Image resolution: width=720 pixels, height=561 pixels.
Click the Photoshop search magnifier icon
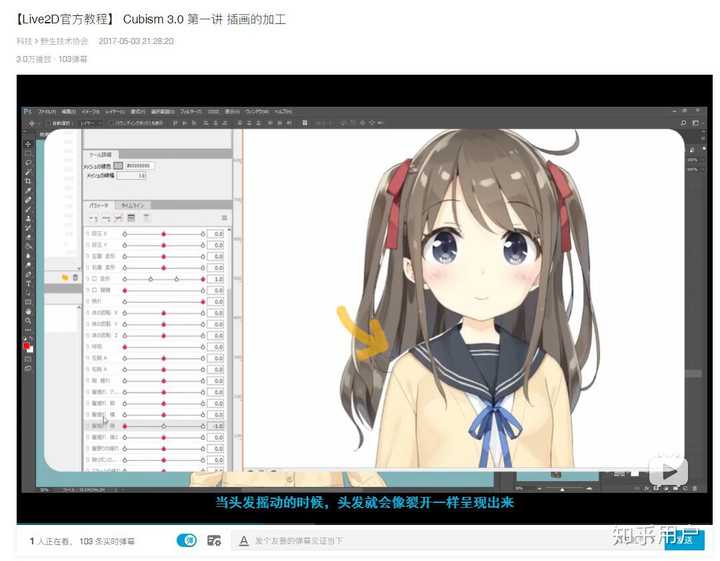(684, 123)
